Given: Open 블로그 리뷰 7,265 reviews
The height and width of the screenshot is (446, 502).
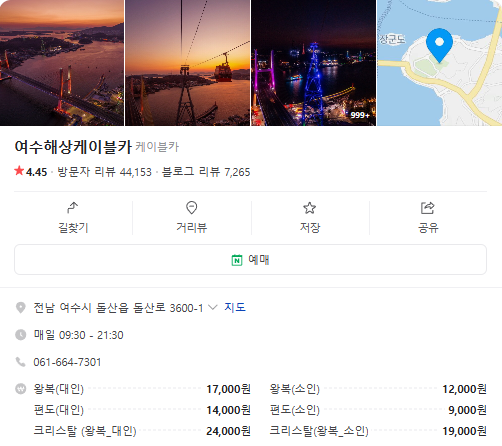Looking at the screenshot, I should tap(206, 172).
